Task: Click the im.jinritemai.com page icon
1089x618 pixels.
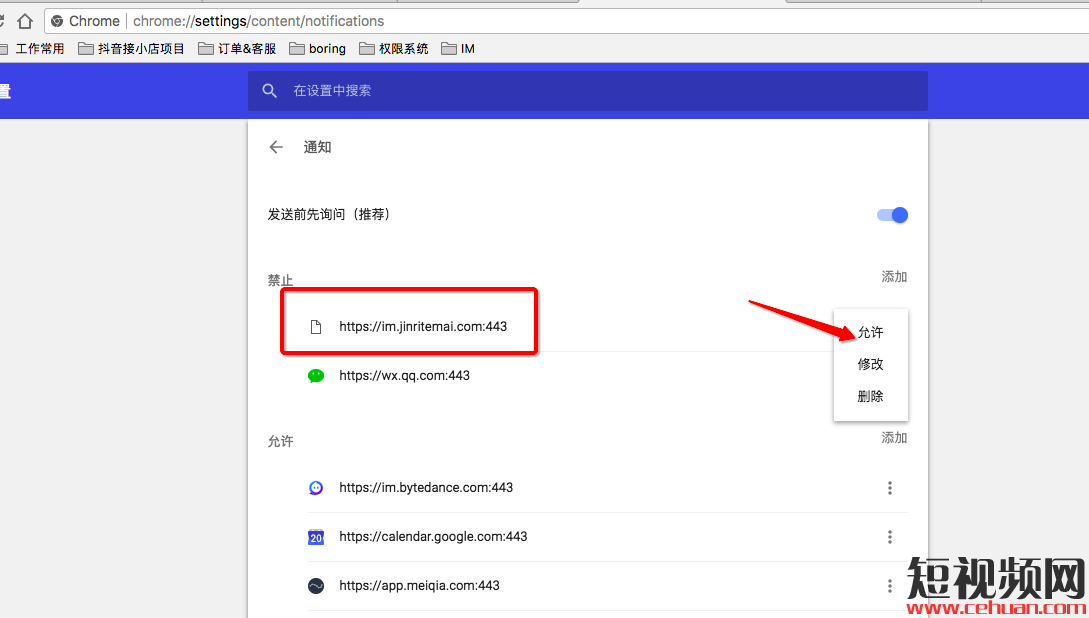Action: click(x=316, y=327)
